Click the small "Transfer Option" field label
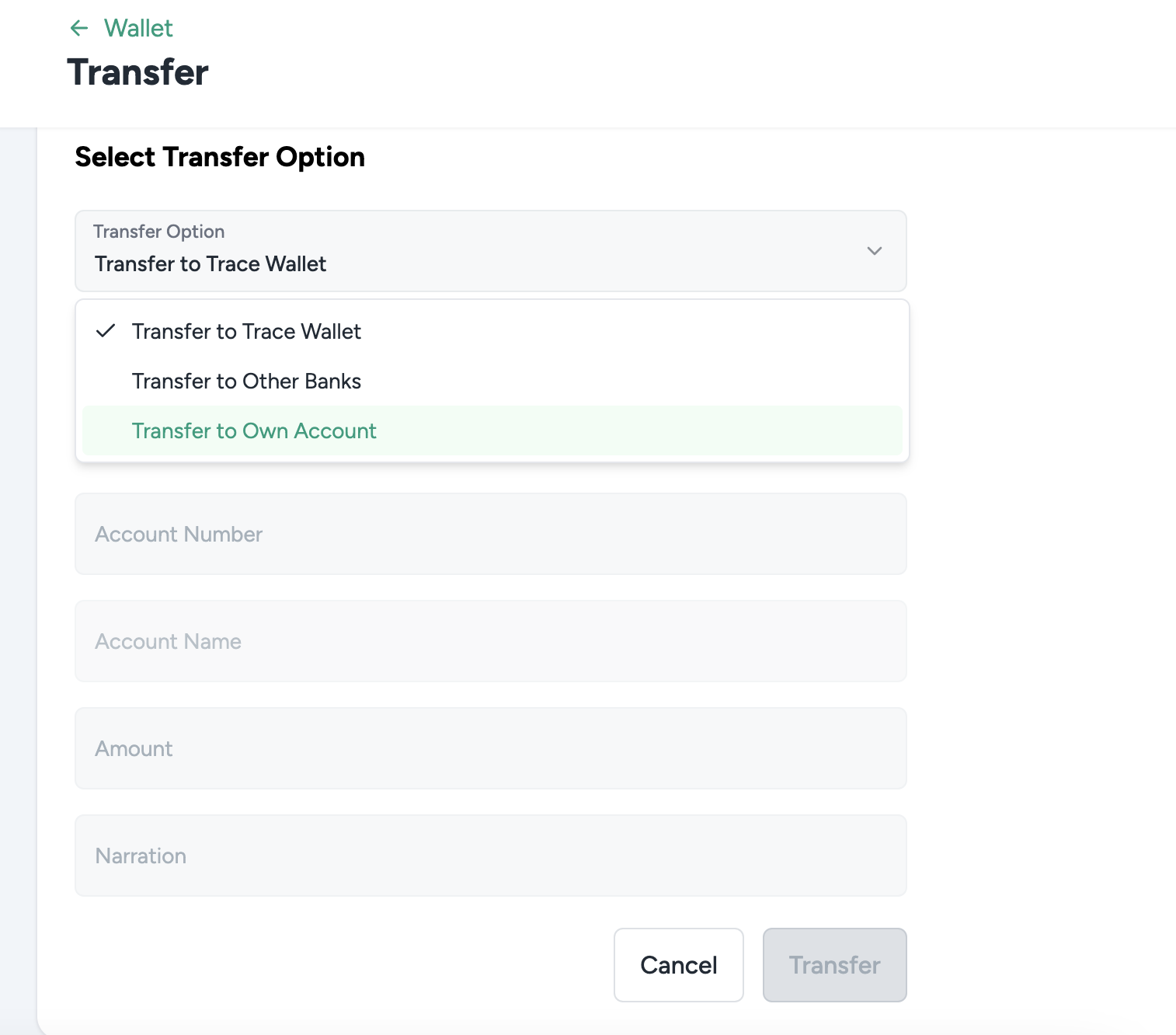Screen dimensions: 1176x1035 [159, 232]
